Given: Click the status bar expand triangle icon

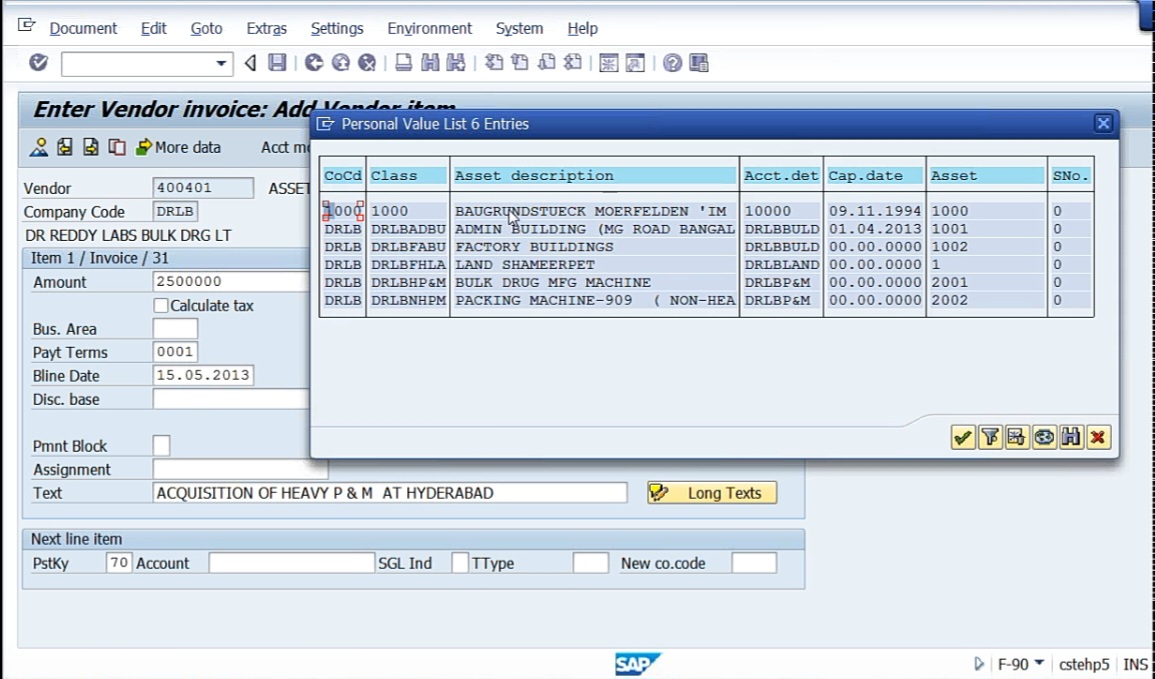Looking at the screenshot, I should point(979,664).
